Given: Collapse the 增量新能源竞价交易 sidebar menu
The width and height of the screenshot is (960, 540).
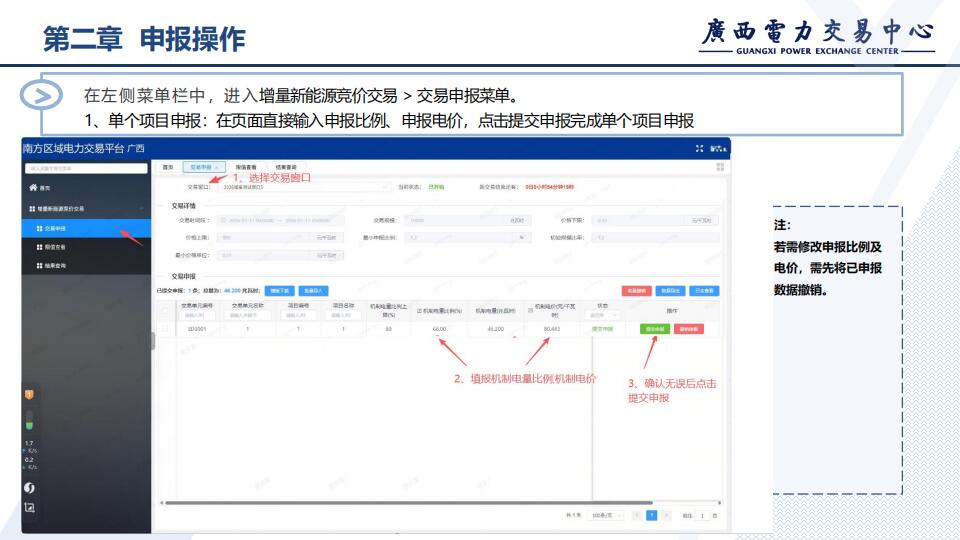Looking at the screenshot, I should pos(143,209).
